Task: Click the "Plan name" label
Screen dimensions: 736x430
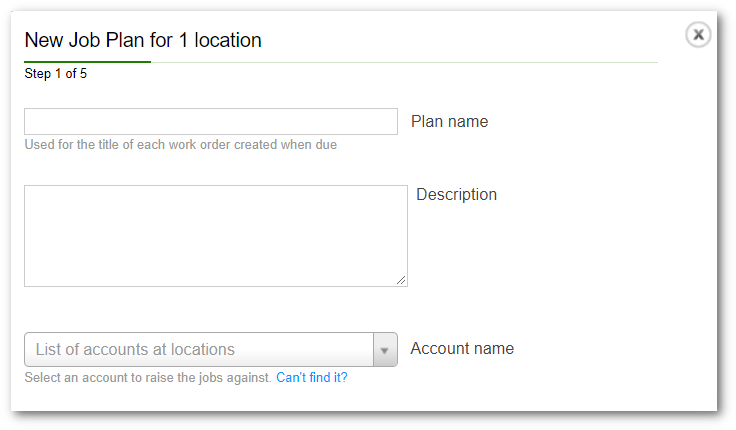Action: click(x=449, y=121)
